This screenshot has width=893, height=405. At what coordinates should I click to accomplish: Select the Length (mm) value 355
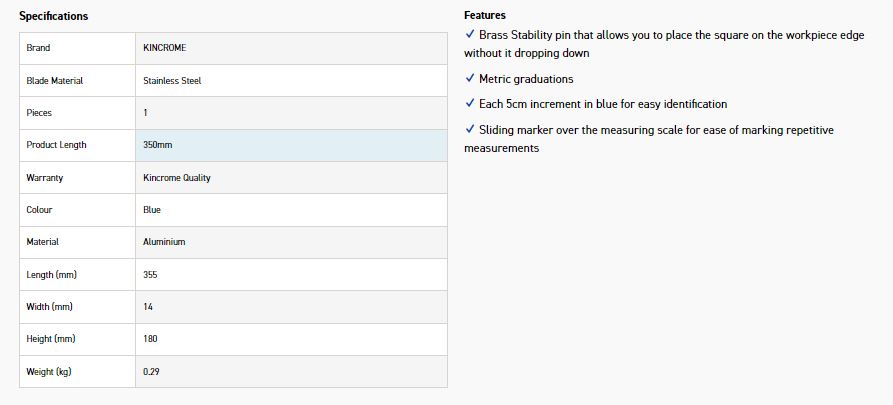[151, 275]
